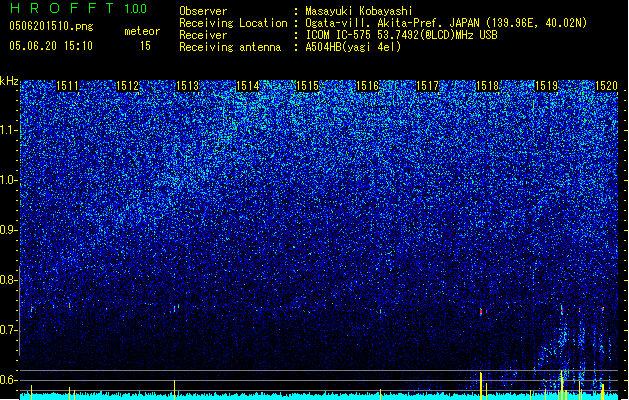Click the 0.7 frequency axis label

click(x=8, y=330)
